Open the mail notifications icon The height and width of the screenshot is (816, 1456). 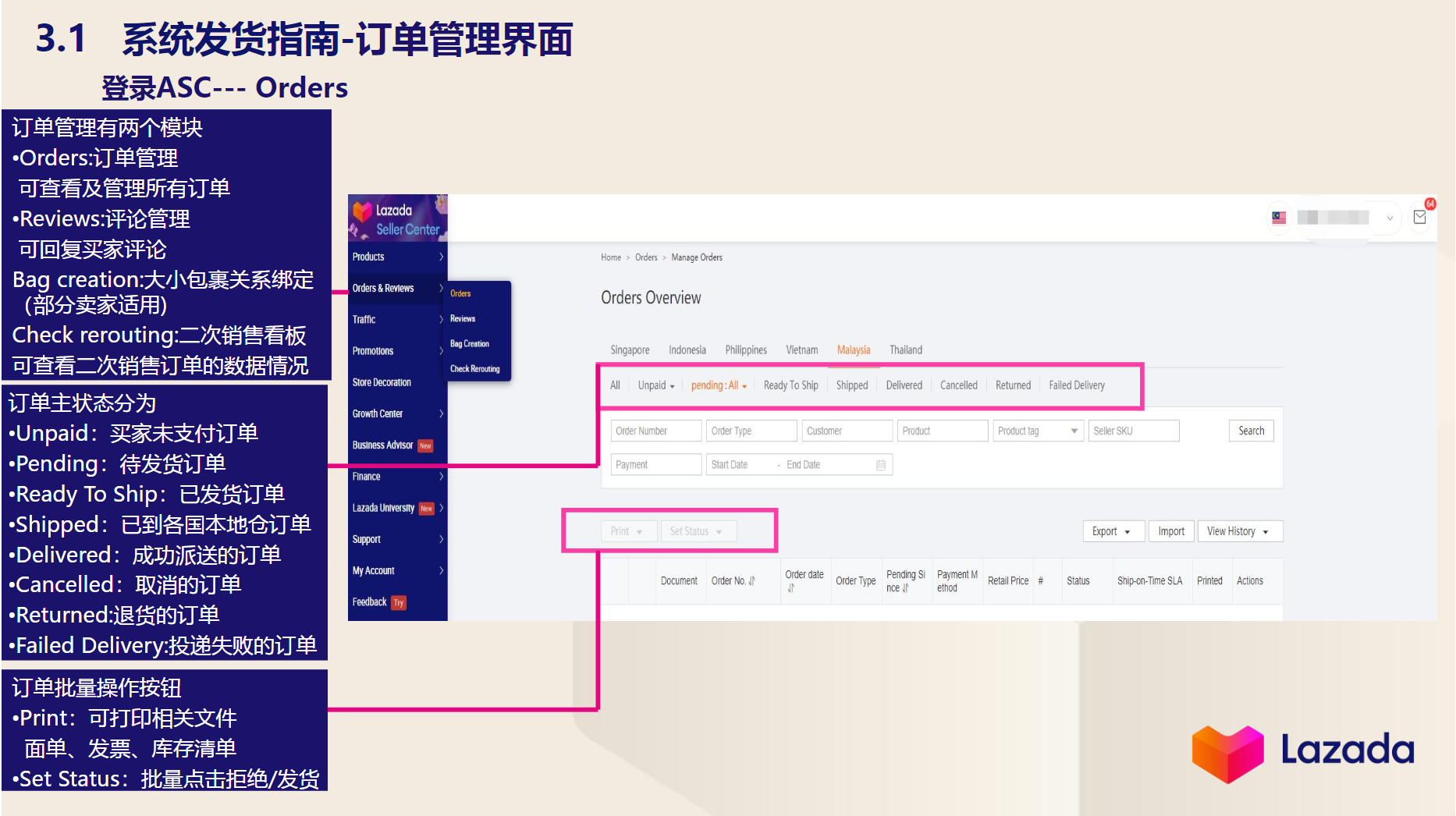coord(1420,218)
